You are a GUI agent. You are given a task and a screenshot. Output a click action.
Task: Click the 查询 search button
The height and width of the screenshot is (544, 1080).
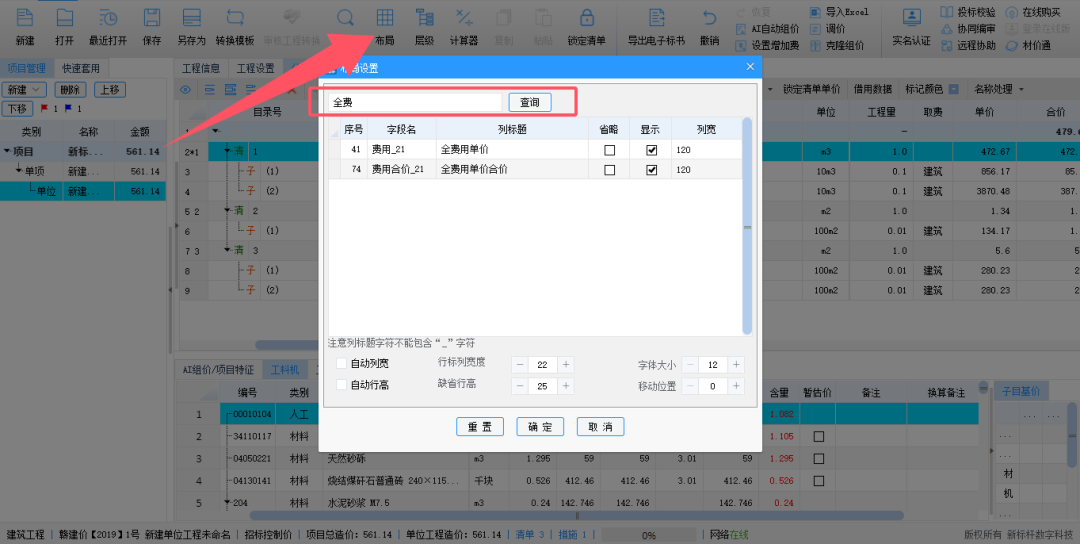click(530, 102)
